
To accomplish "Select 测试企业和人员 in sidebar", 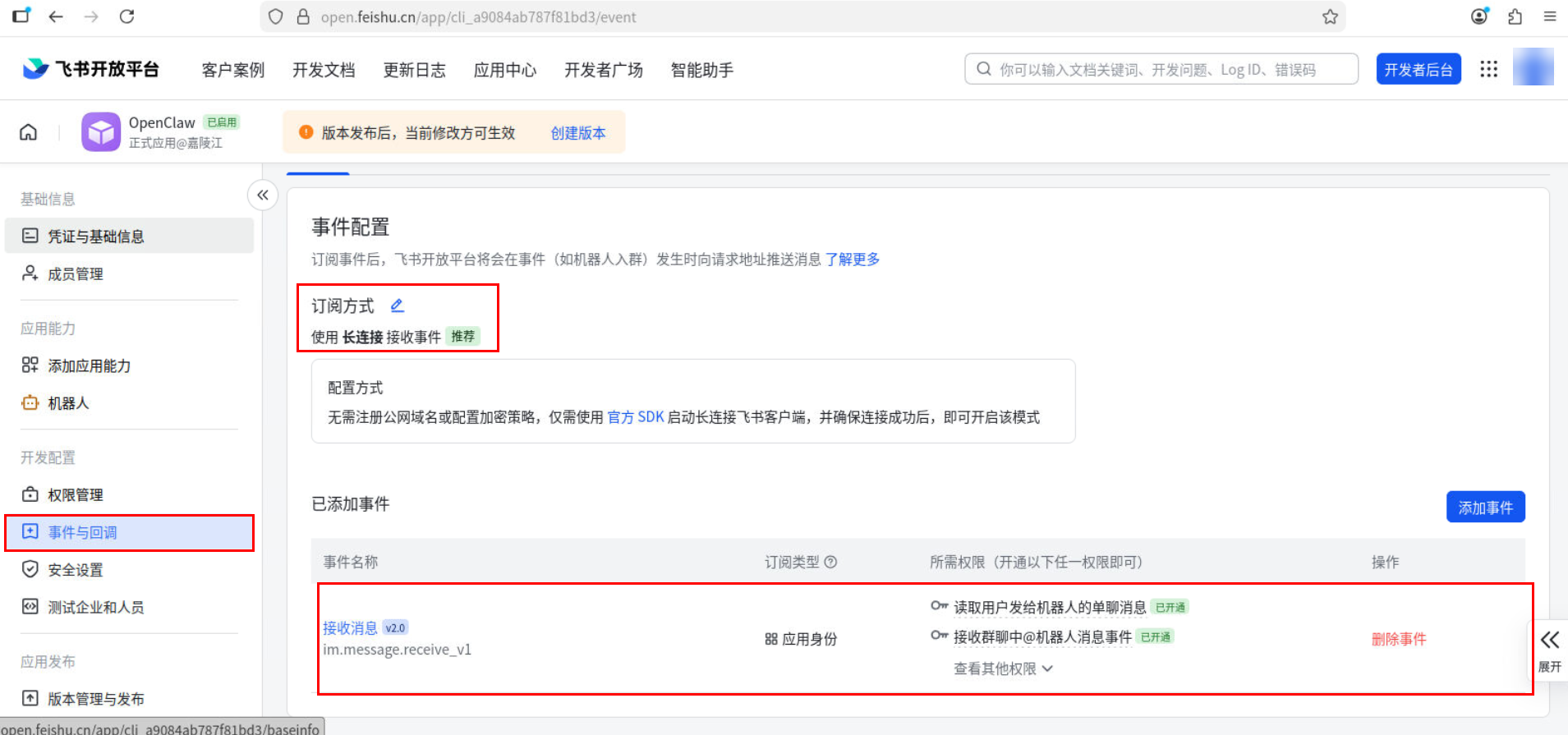I will (129, 608).
